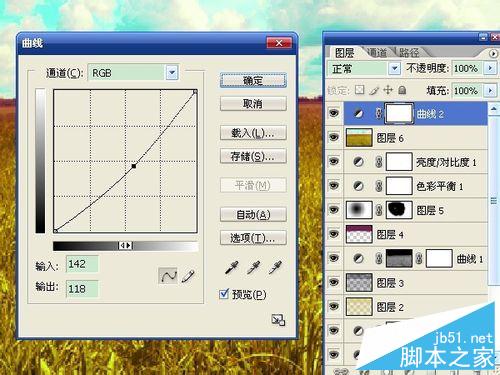
Task: Open the layers panel flyout menu arrow
Action: 493,53
